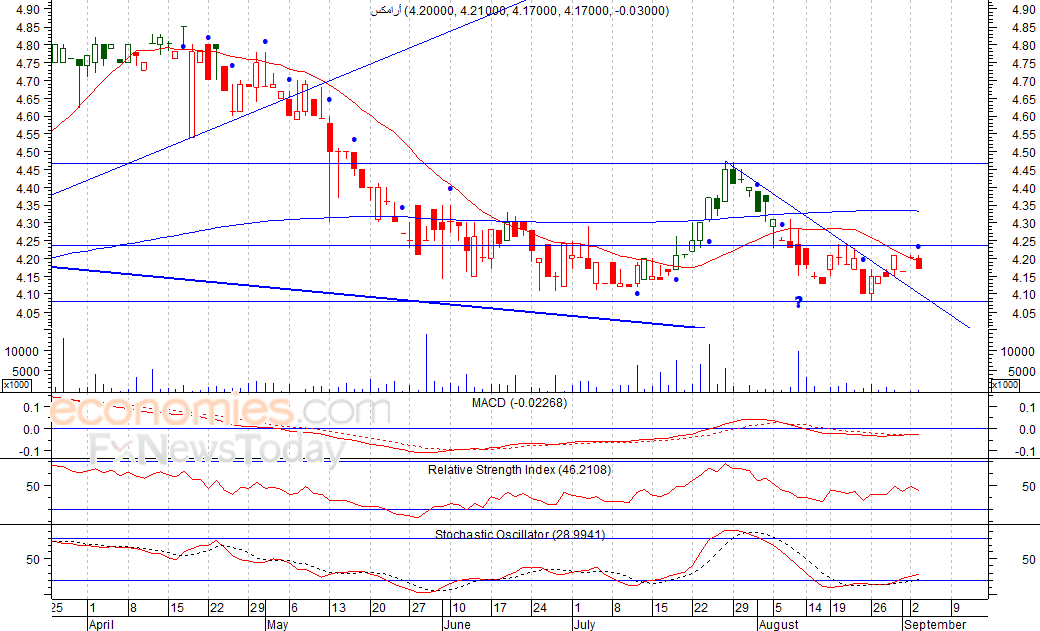The image size is (1040, 631).
Task: Click the -0.1 MACD scale label on right
Action: pyautogui.click(x=1026, y=452)
